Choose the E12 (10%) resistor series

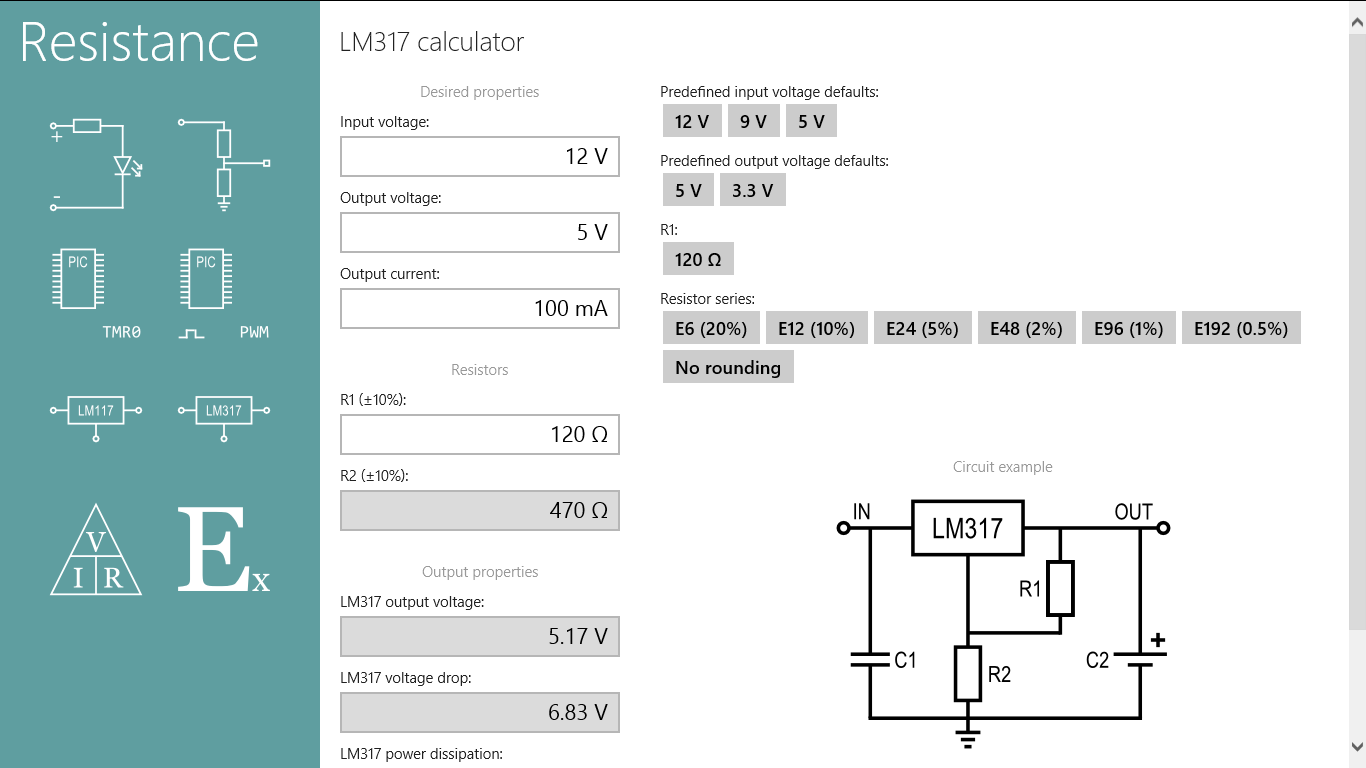pyautogui.click(x=817, y=328)
